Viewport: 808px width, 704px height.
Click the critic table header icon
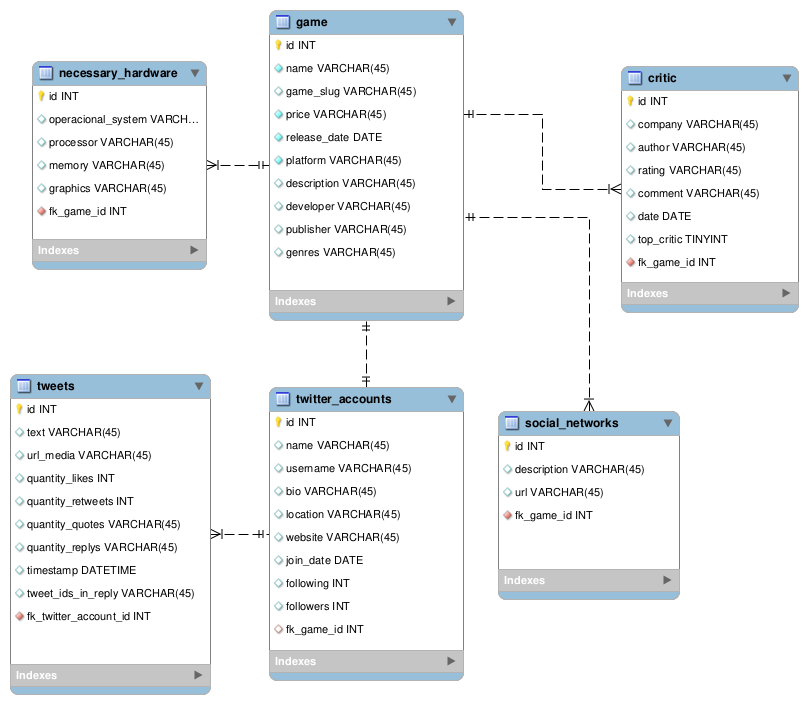[x=635, y=78]
